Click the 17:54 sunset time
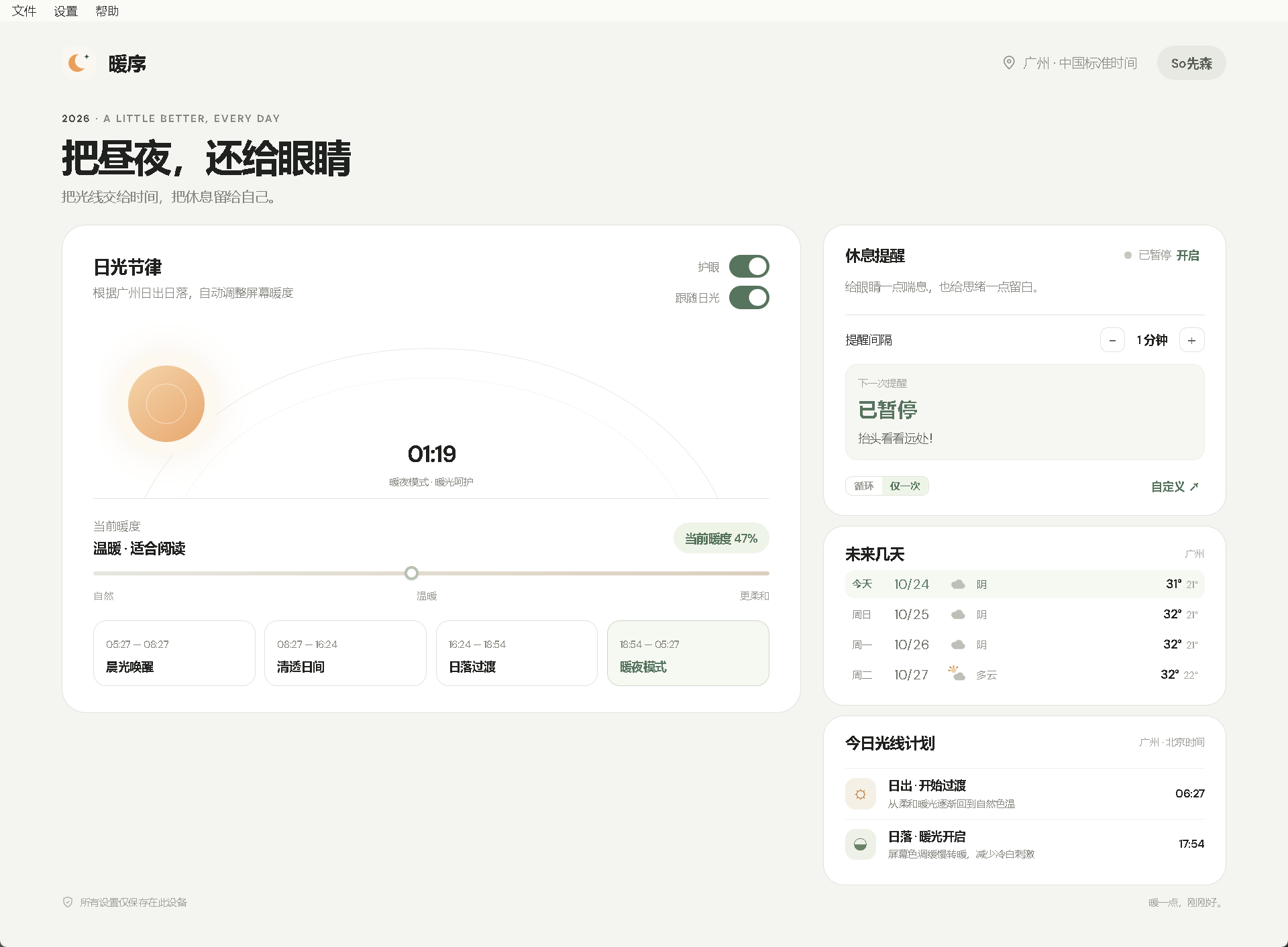The image size is (1288, 947). (x=1191, y=844)
